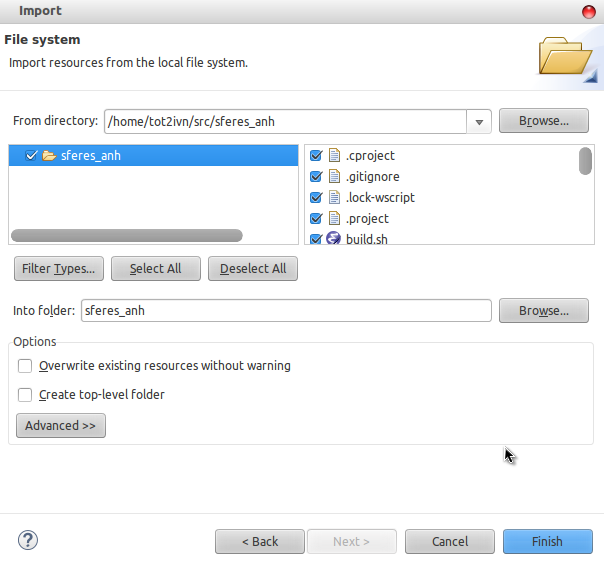Click the Into folder text field
The height and width of the screenshot is (565, 604).
point(286,311)
